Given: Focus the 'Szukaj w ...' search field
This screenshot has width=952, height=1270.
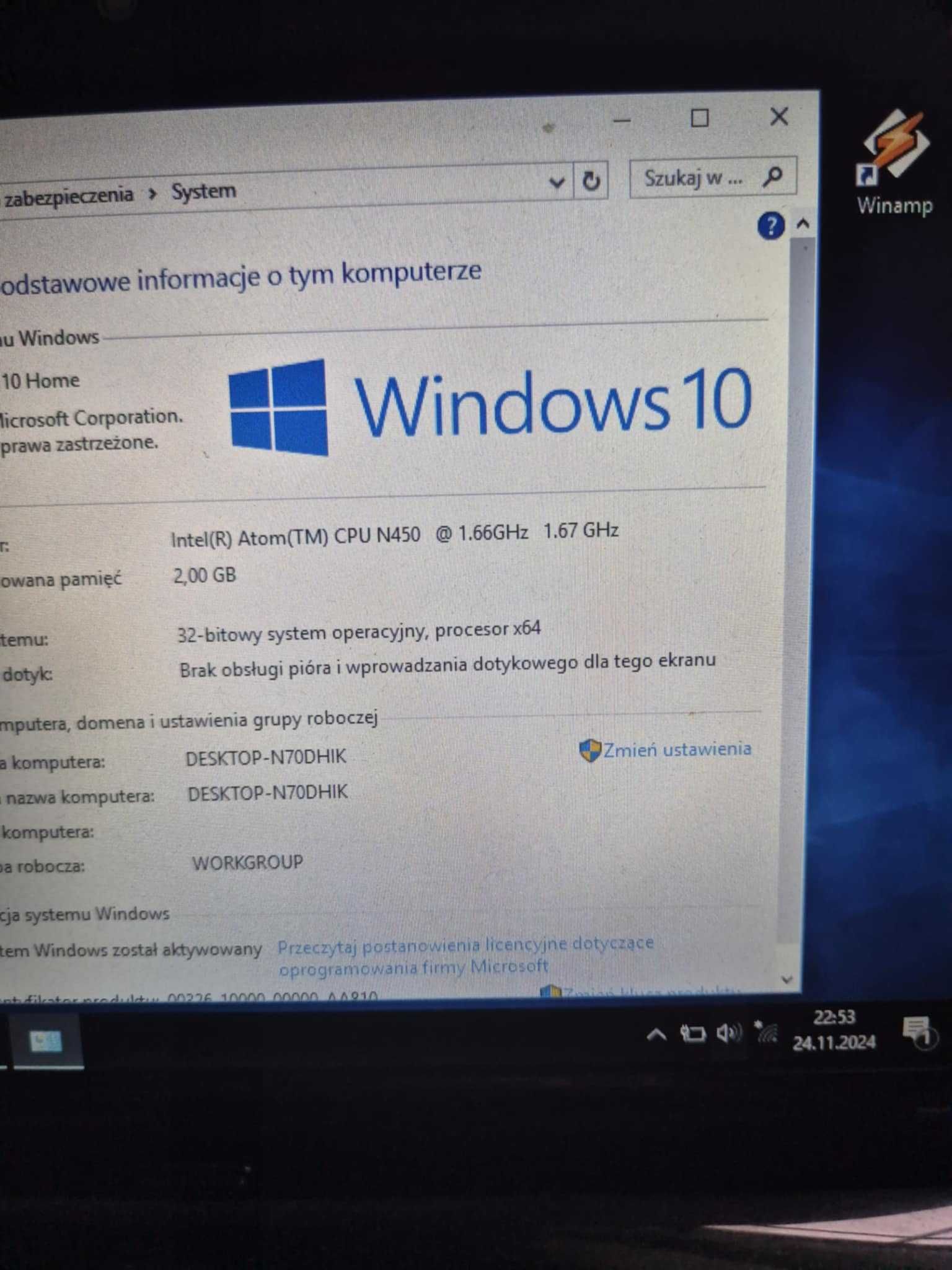Looking at the screenshot, I should (x=712, y=179).
